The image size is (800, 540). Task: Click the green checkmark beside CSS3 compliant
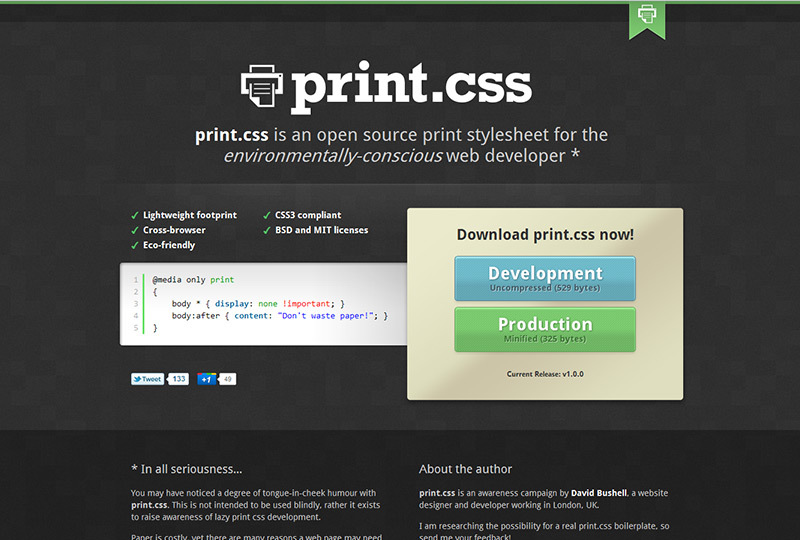pyautogui.click(x=267, y=215)
